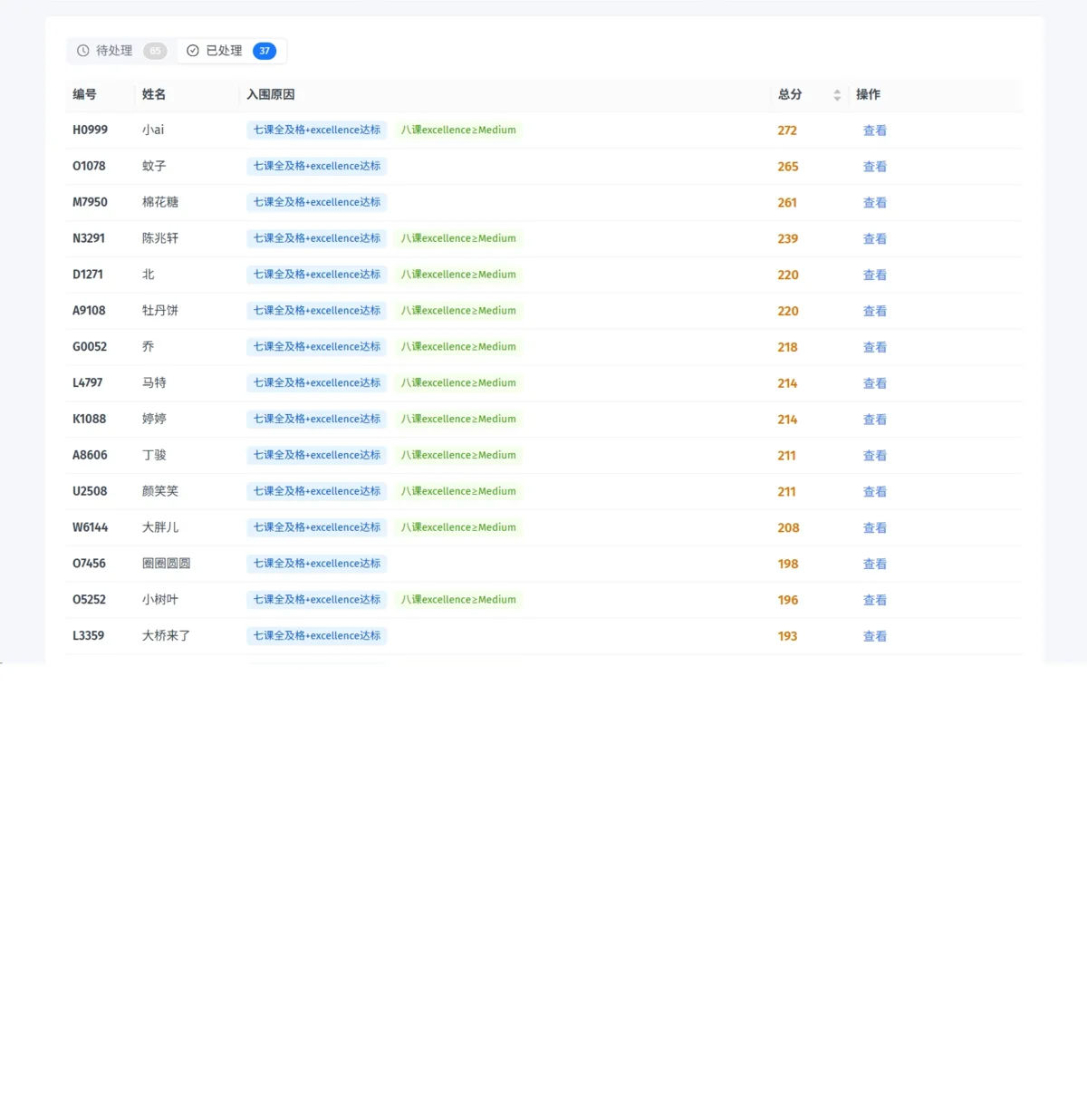
Task: Click 查看 in the U2508 颜笑笑 row
Action: pos(874,492)
